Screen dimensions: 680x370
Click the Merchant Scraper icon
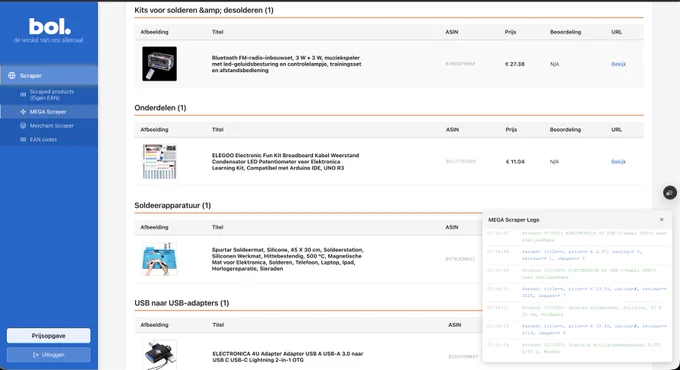coord(23,125)
